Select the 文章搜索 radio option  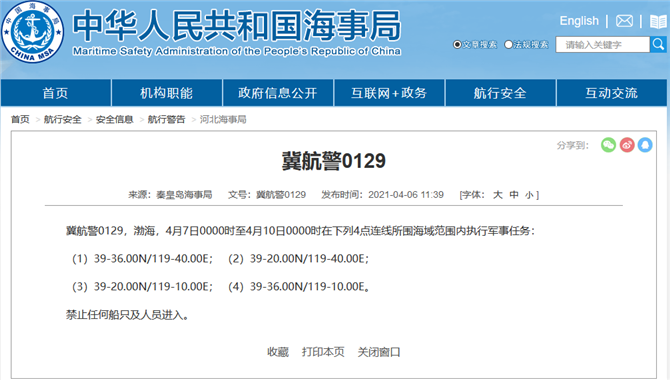coord(457,44)
